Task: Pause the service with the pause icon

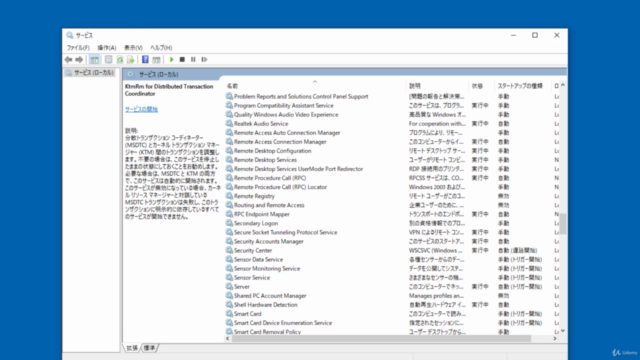Action: (193, 60)
